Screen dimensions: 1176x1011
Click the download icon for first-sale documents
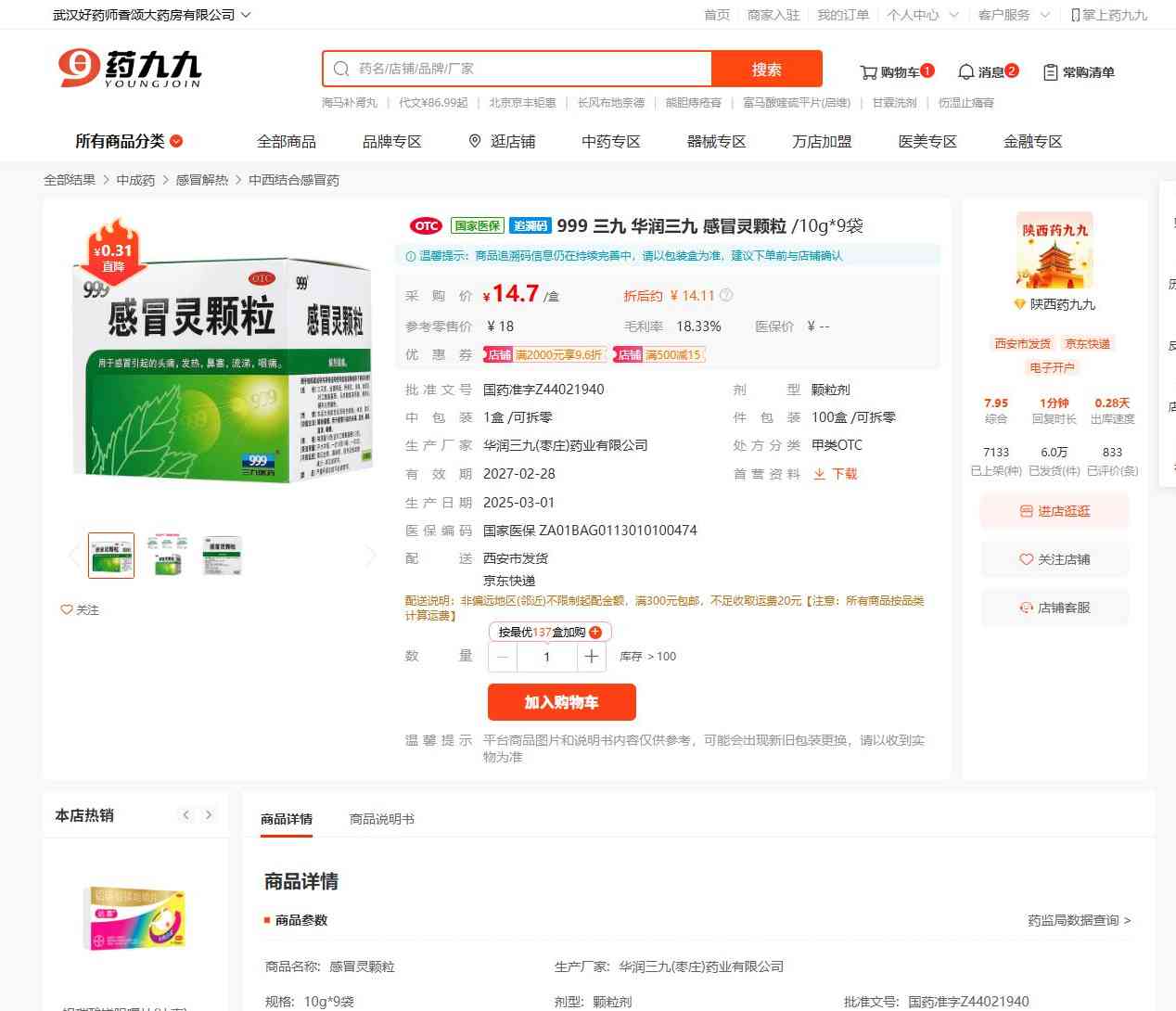tap(820, 474)
